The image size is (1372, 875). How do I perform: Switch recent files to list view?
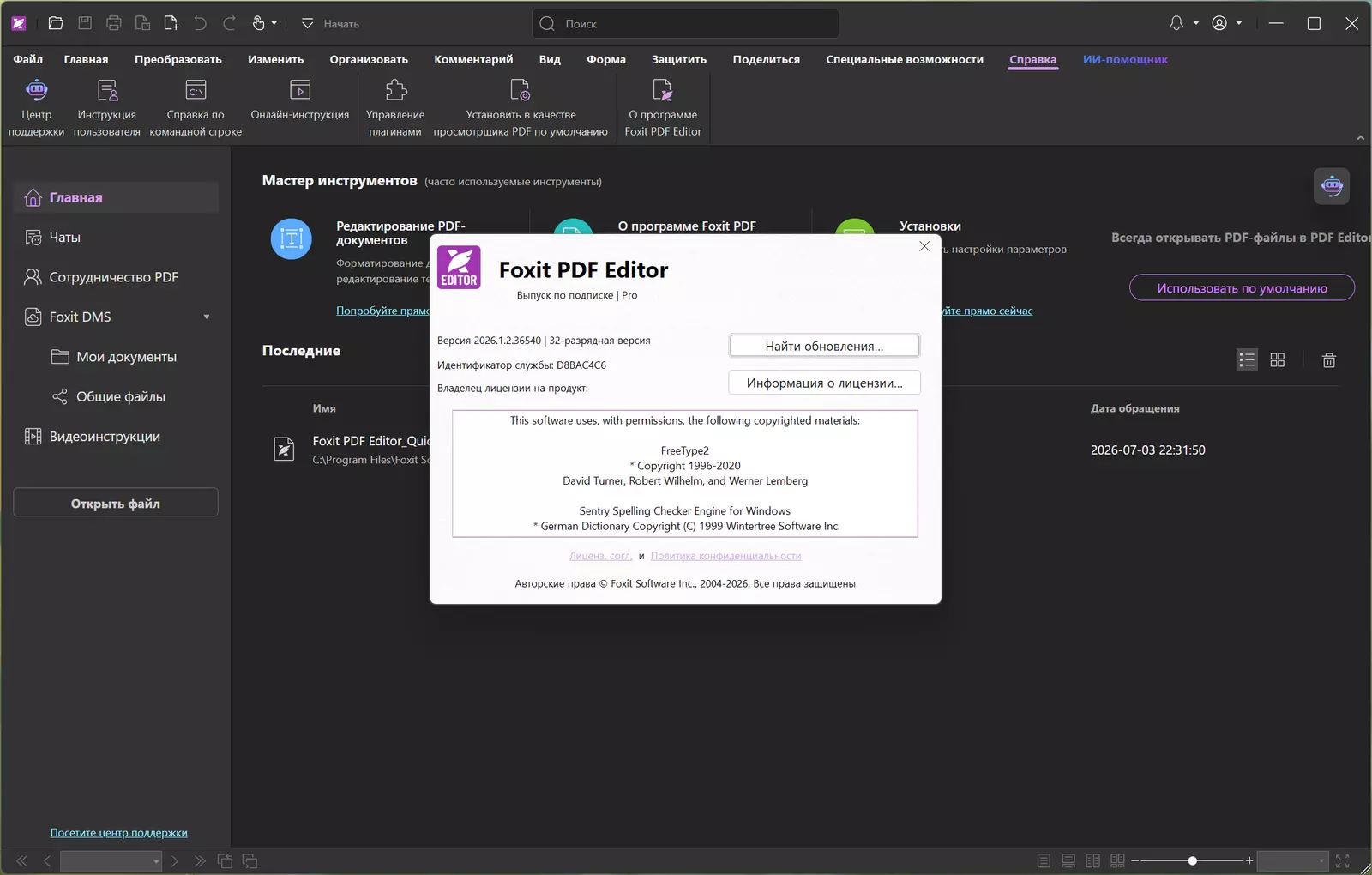point(1247,360)
